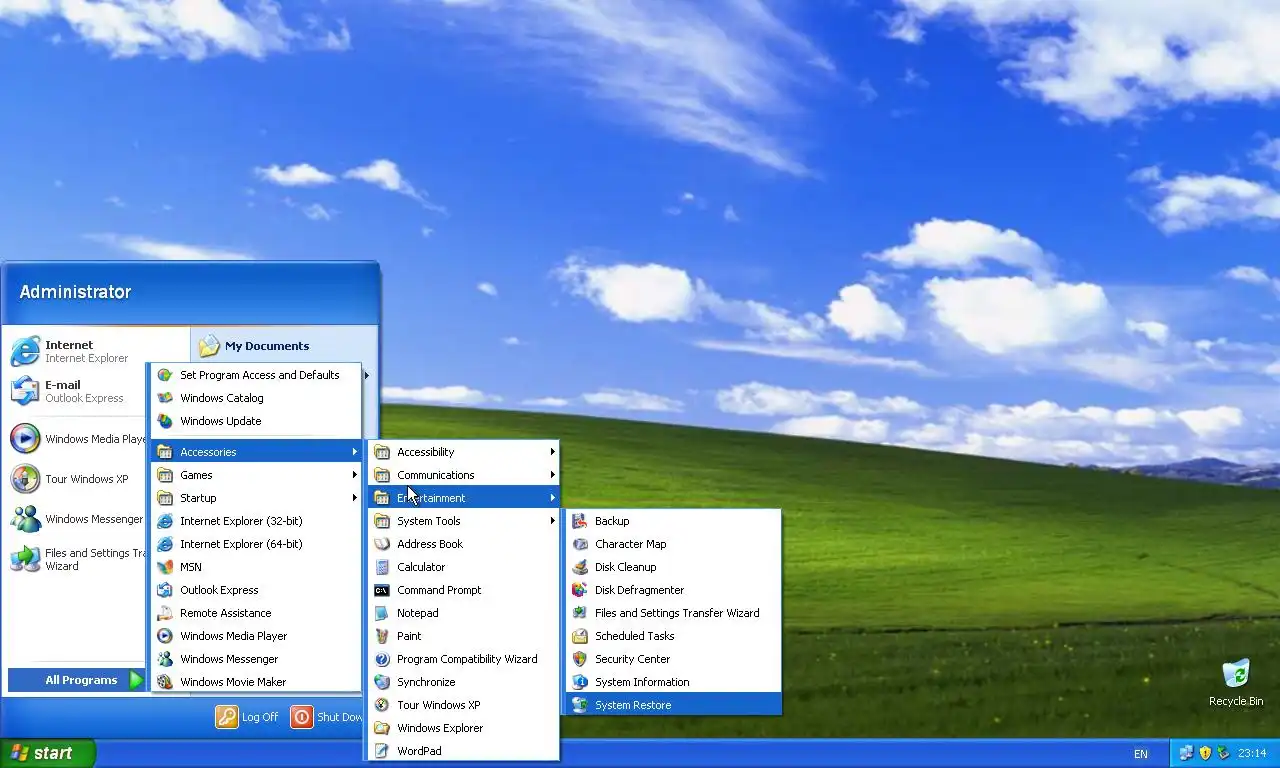This screenshot has height=768, width=1280.
Task: Open Outlook Express in All Programs list
Action: (255, 590)
